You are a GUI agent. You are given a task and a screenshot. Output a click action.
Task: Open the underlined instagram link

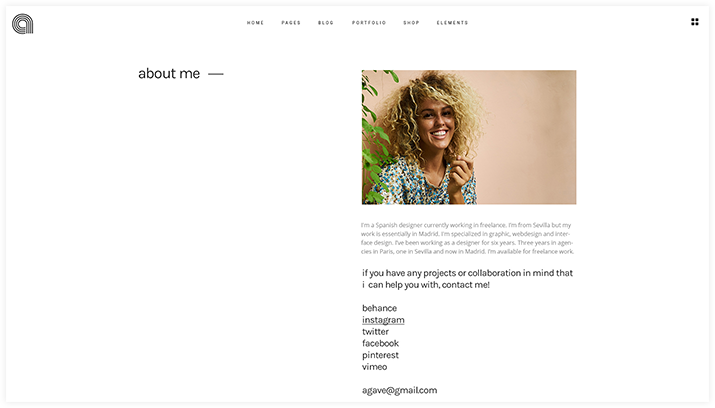pos(383,320)
